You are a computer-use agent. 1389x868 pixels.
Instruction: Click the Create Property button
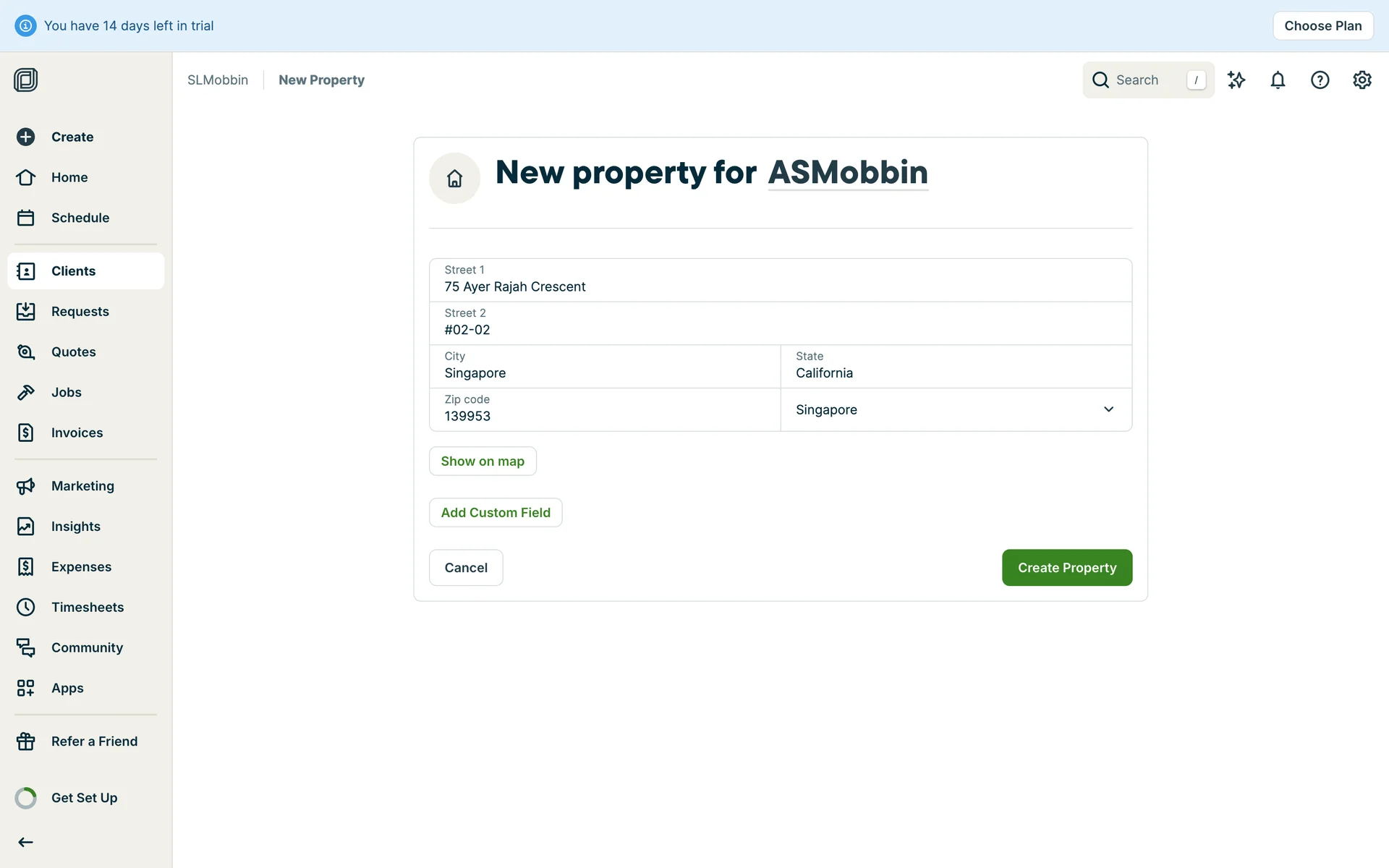point(1066,568)
